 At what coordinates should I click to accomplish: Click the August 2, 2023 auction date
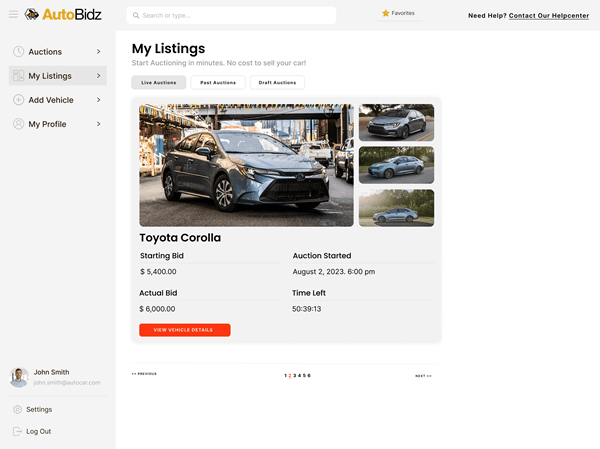coord(334,272)
